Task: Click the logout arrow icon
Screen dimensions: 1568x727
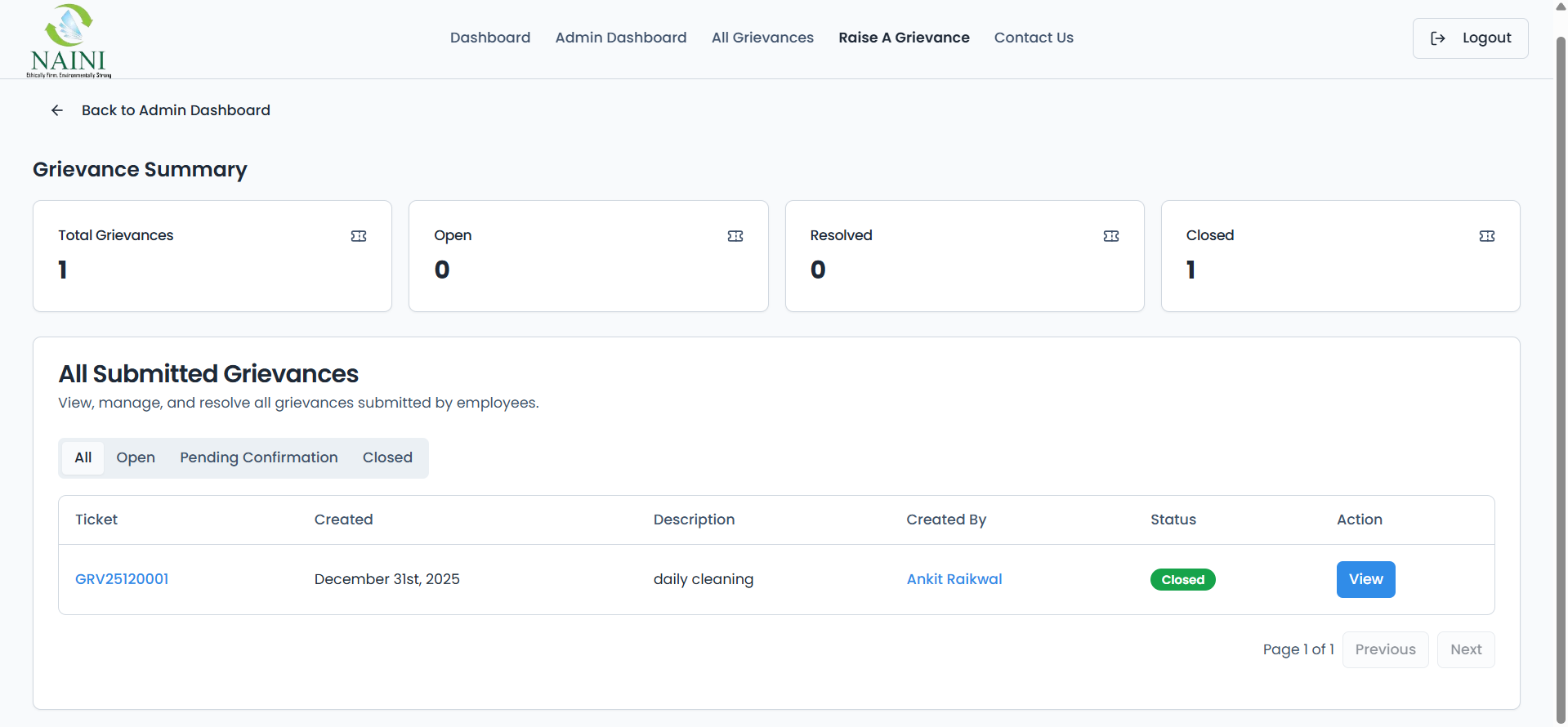Action: [1438, 38]
